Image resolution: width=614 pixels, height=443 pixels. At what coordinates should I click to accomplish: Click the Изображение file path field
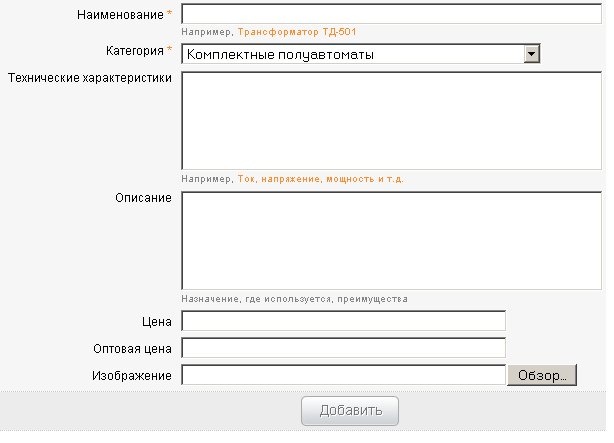coord(343,375)
